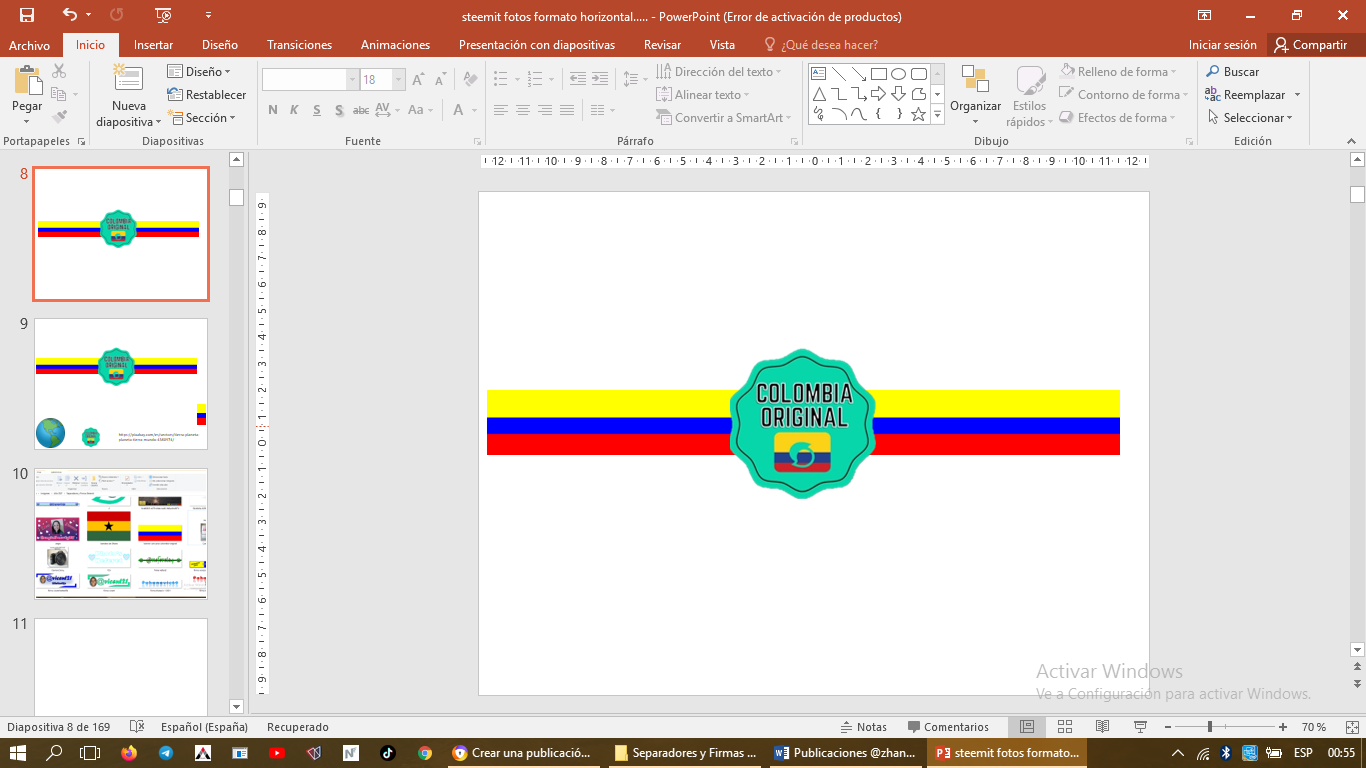Screen dimensions: 1366x768
Task: Click the zoom slider handle
Action: [x=1210, y=727]
